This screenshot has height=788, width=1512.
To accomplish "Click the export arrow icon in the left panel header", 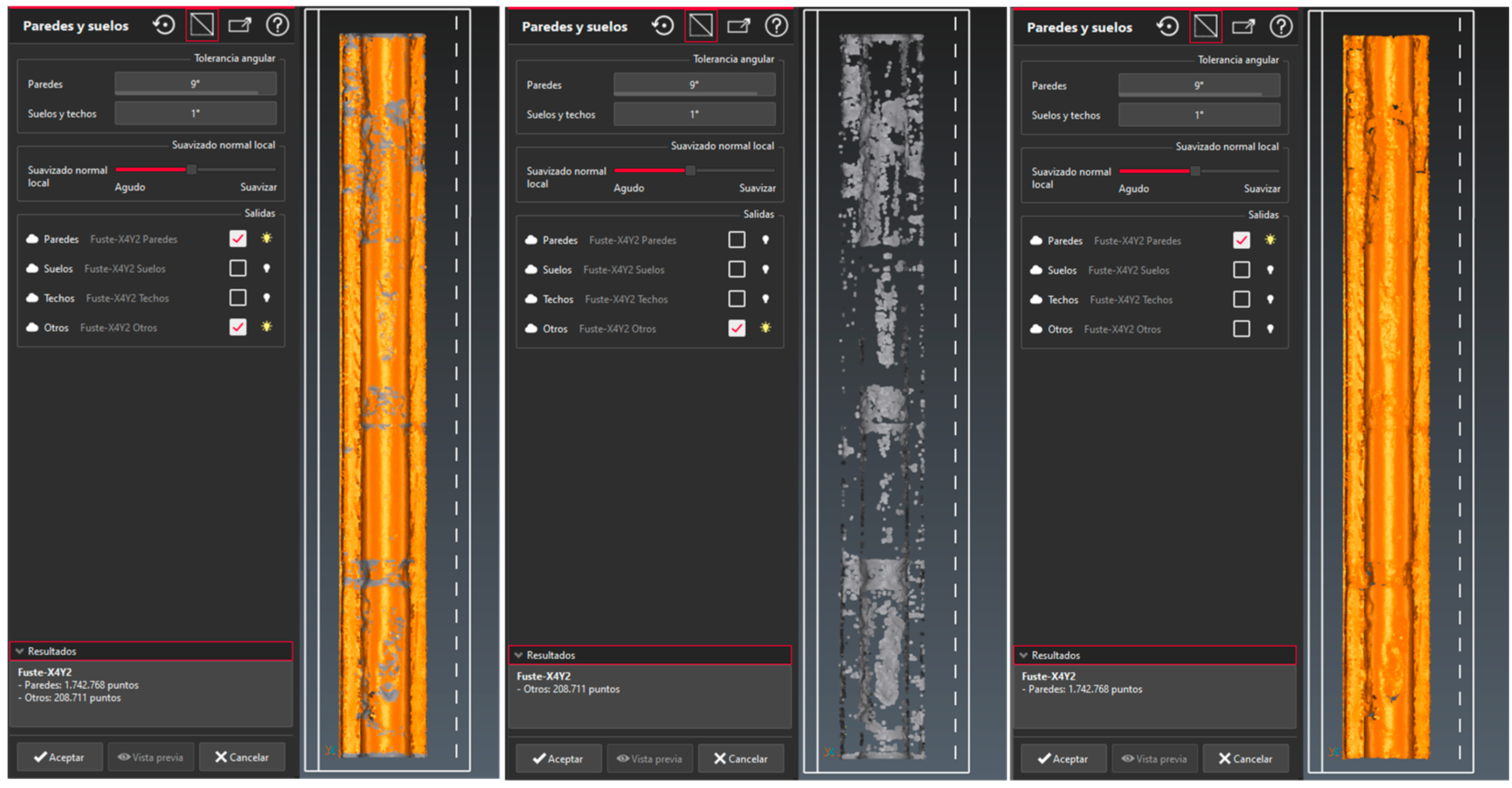I will (x=240, y=25).
